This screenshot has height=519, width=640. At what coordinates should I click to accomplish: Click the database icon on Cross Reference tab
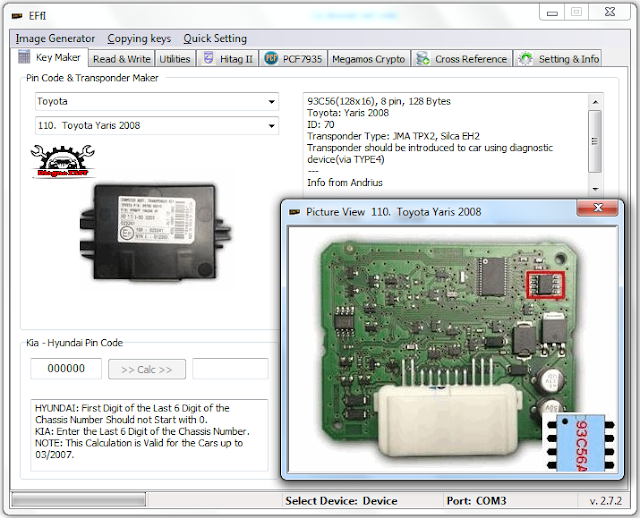pos(422,58)
